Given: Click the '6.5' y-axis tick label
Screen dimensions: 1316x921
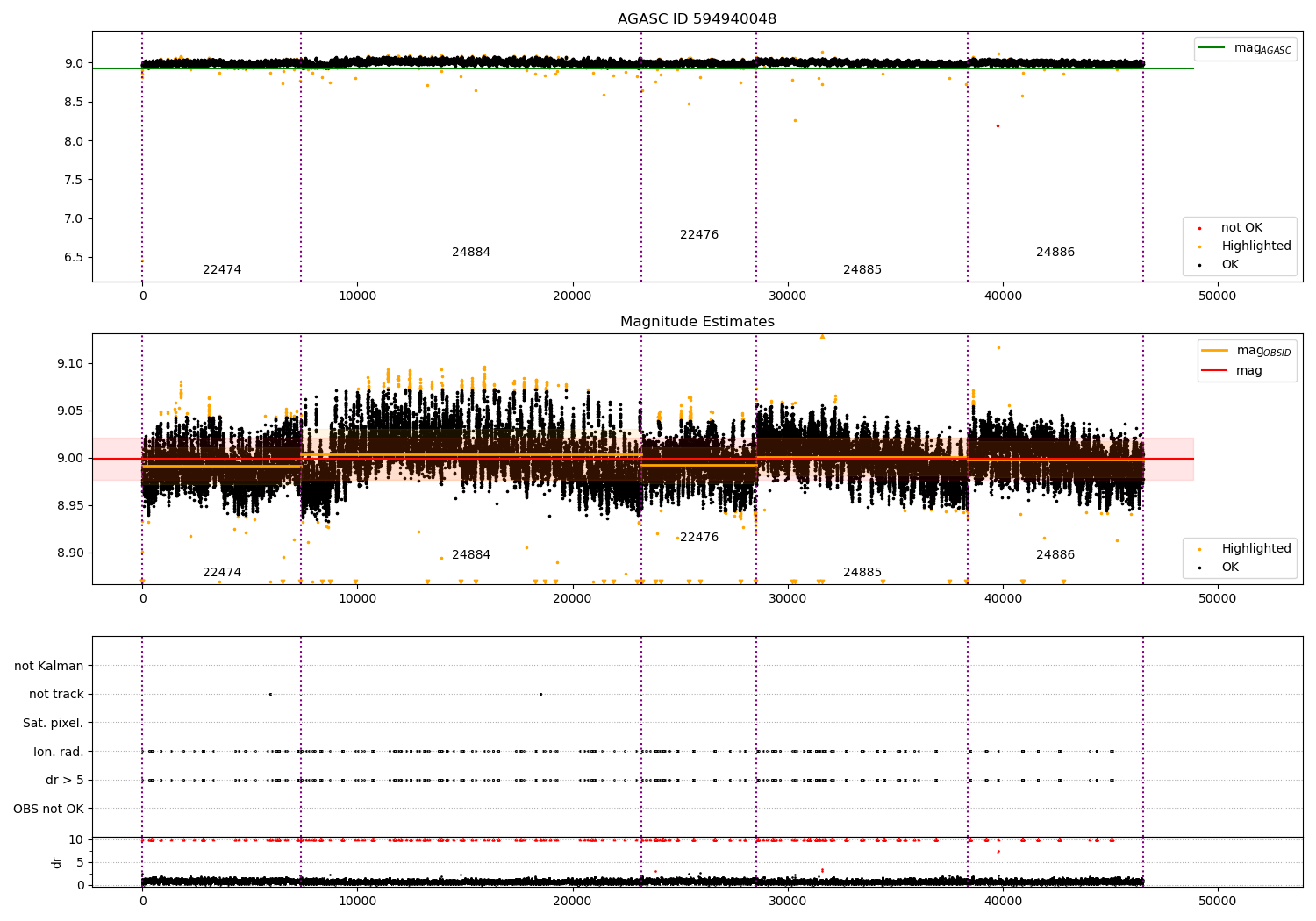Looking at the screenshot, I should 73,257.
